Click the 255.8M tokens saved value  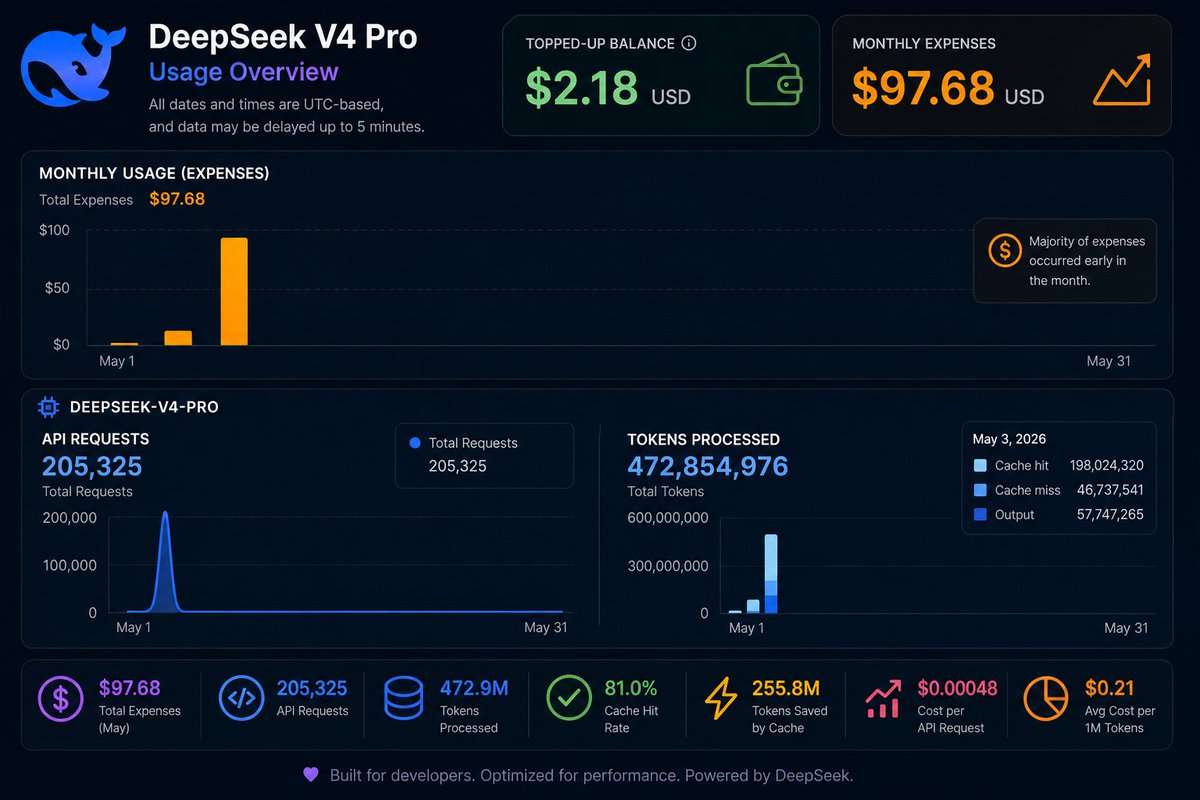tap(785, 688)
